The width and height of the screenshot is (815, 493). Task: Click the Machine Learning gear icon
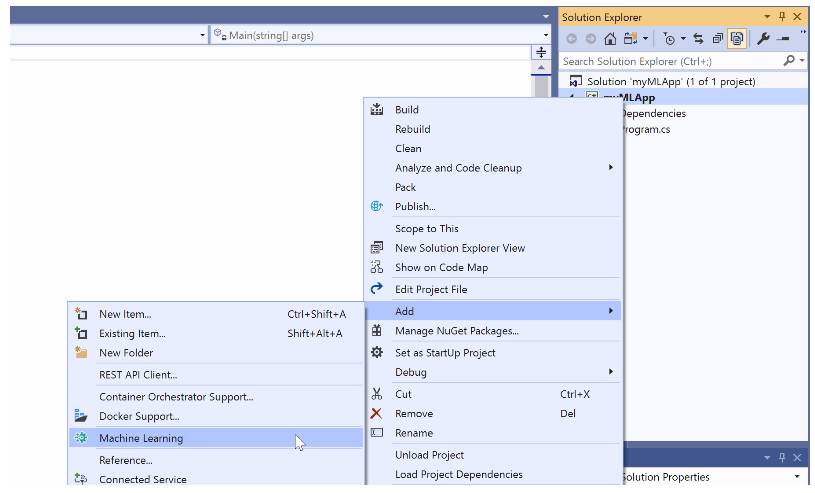pos(81,437)
